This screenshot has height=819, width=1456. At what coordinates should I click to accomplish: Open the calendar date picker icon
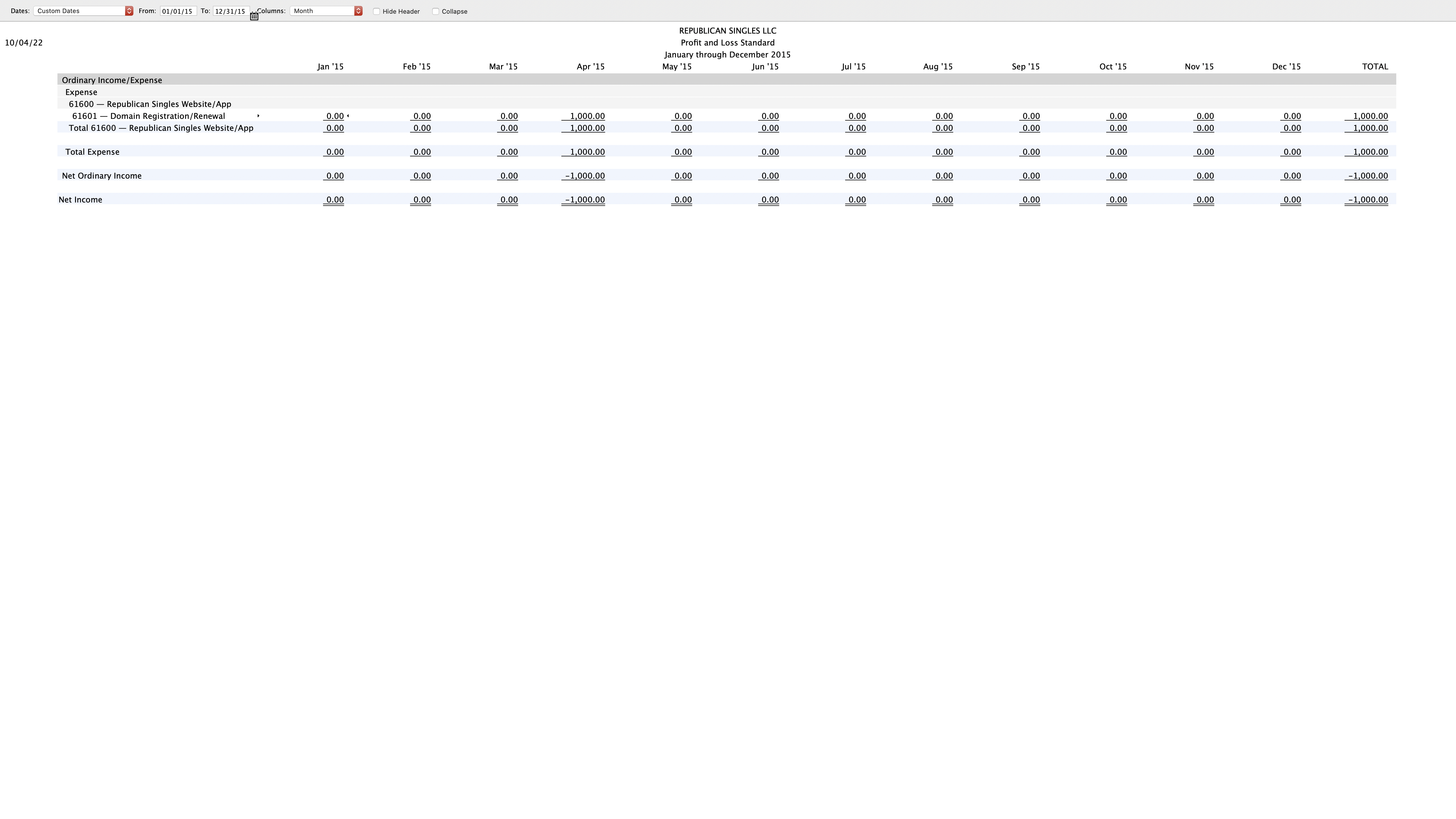coord(254,16)
